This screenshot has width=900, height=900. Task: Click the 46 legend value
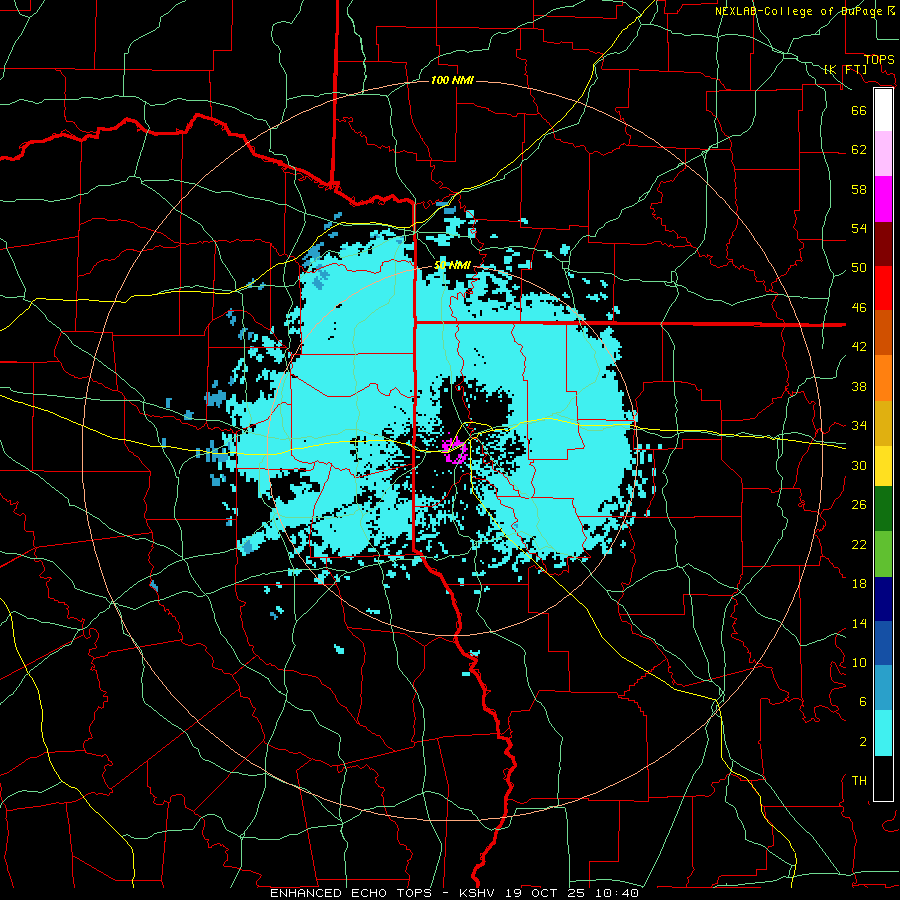click(x=859, y=307)
